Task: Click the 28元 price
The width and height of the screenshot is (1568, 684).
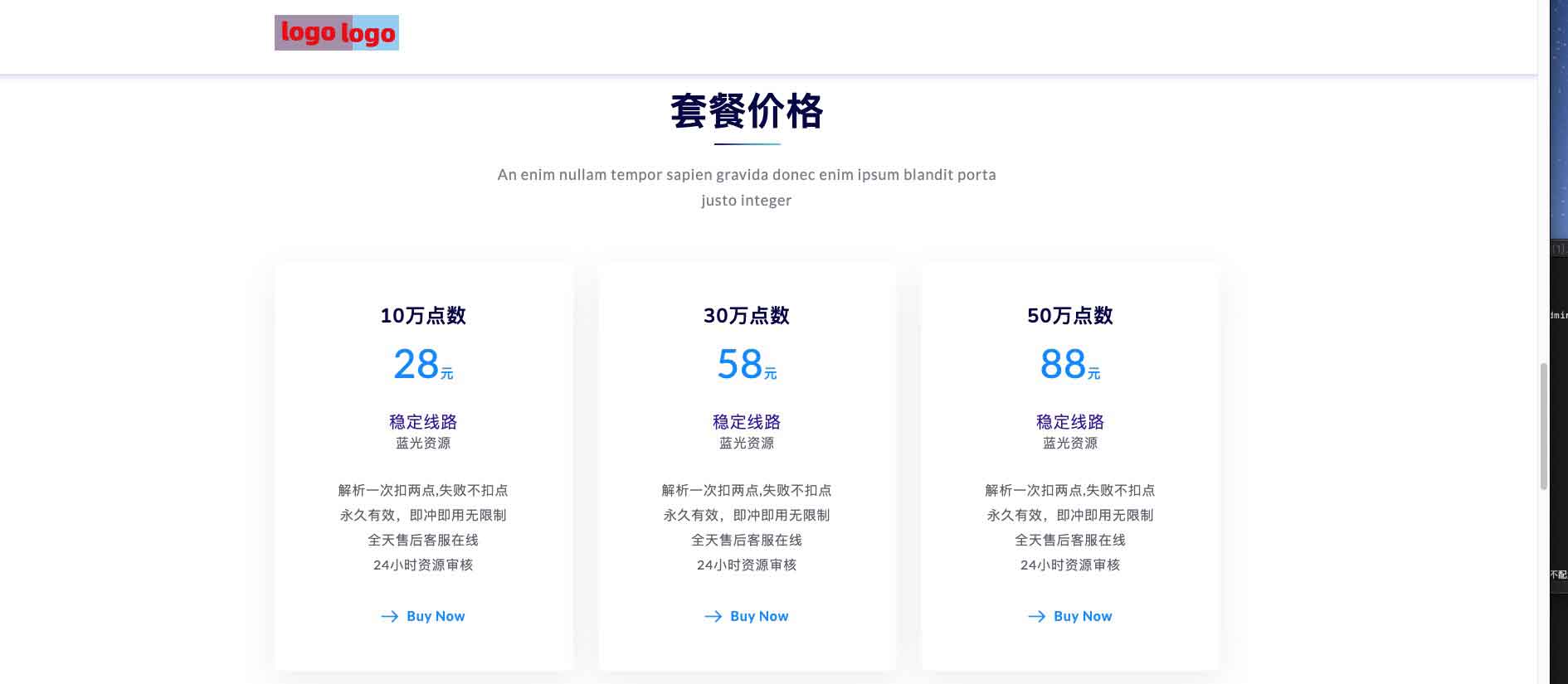Action: [423, 365]
